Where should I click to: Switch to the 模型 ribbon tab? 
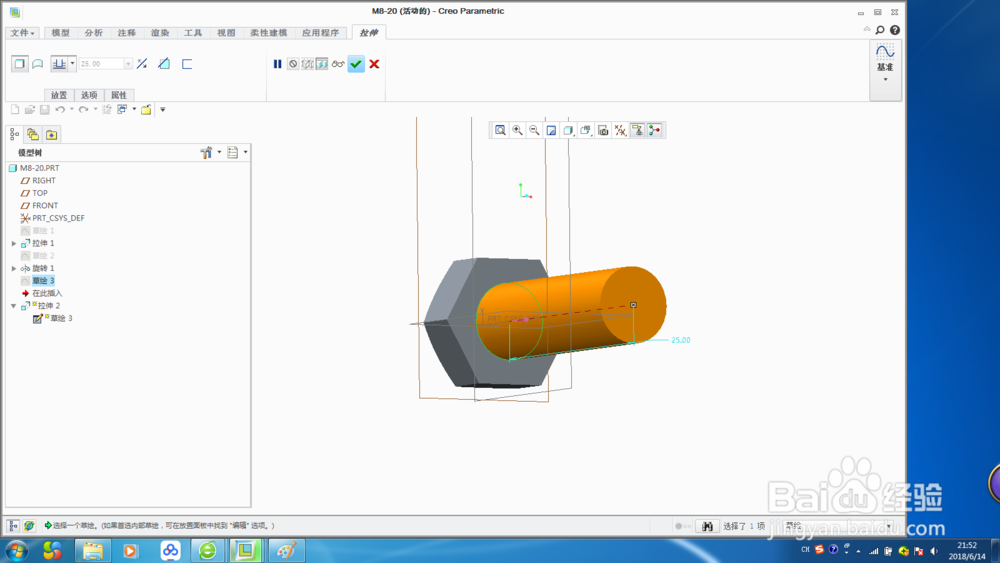coord(61,33)
